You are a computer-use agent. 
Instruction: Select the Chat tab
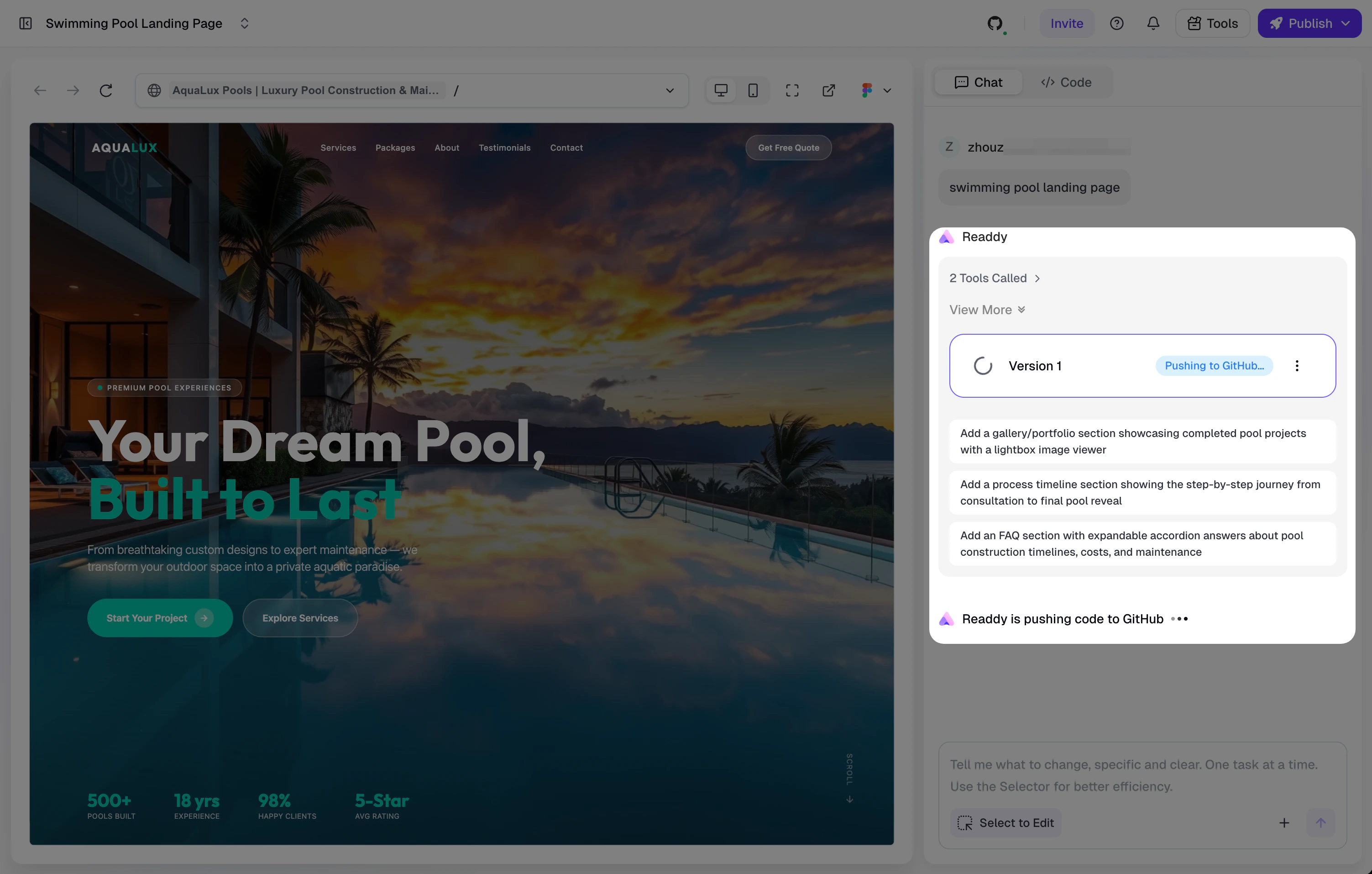click(978, 82)
